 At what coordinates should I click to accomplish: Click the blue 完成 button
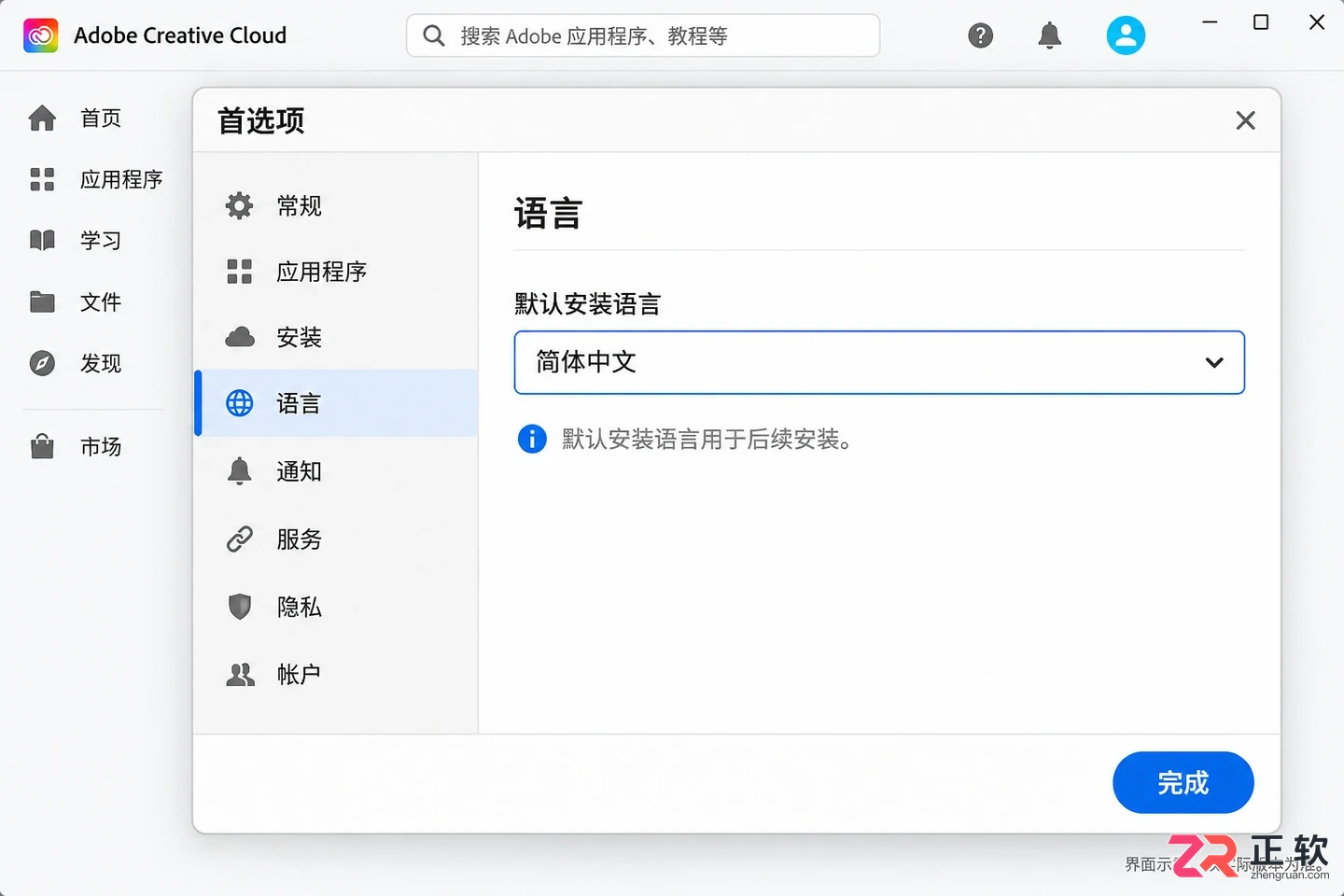pos(1183,782)
